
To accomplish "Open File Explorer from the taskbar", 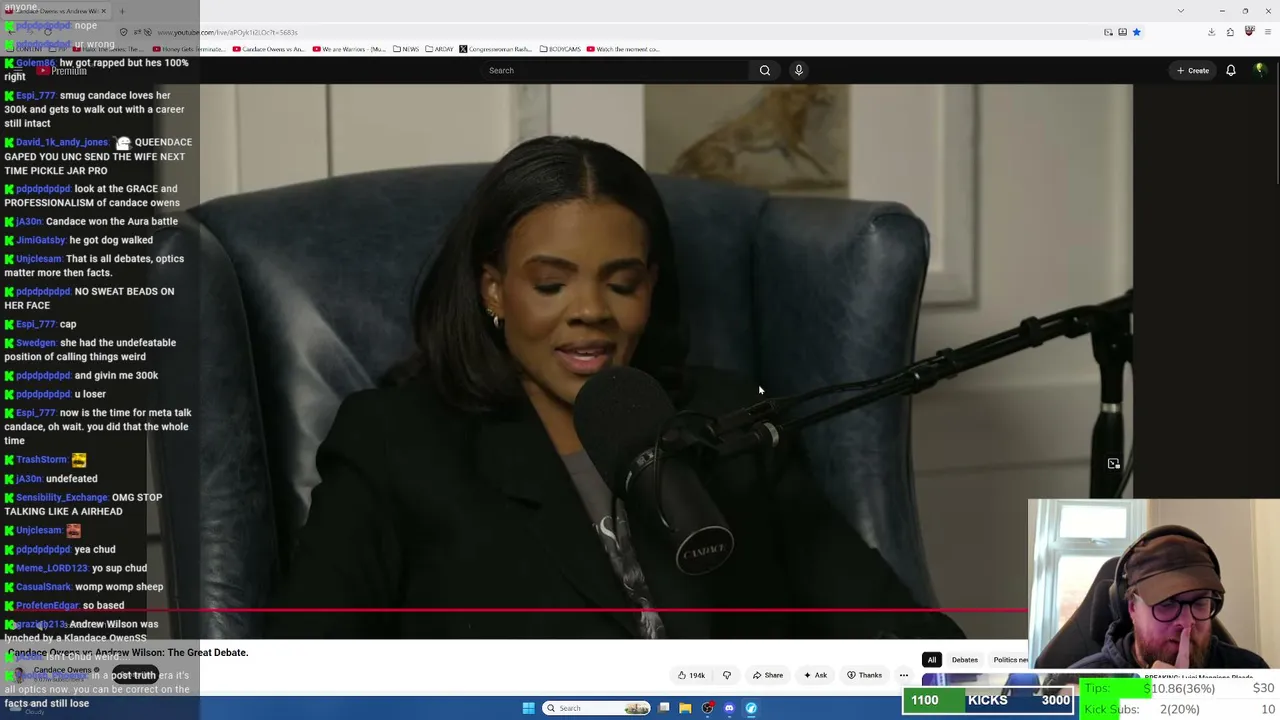I will (685, 708).
